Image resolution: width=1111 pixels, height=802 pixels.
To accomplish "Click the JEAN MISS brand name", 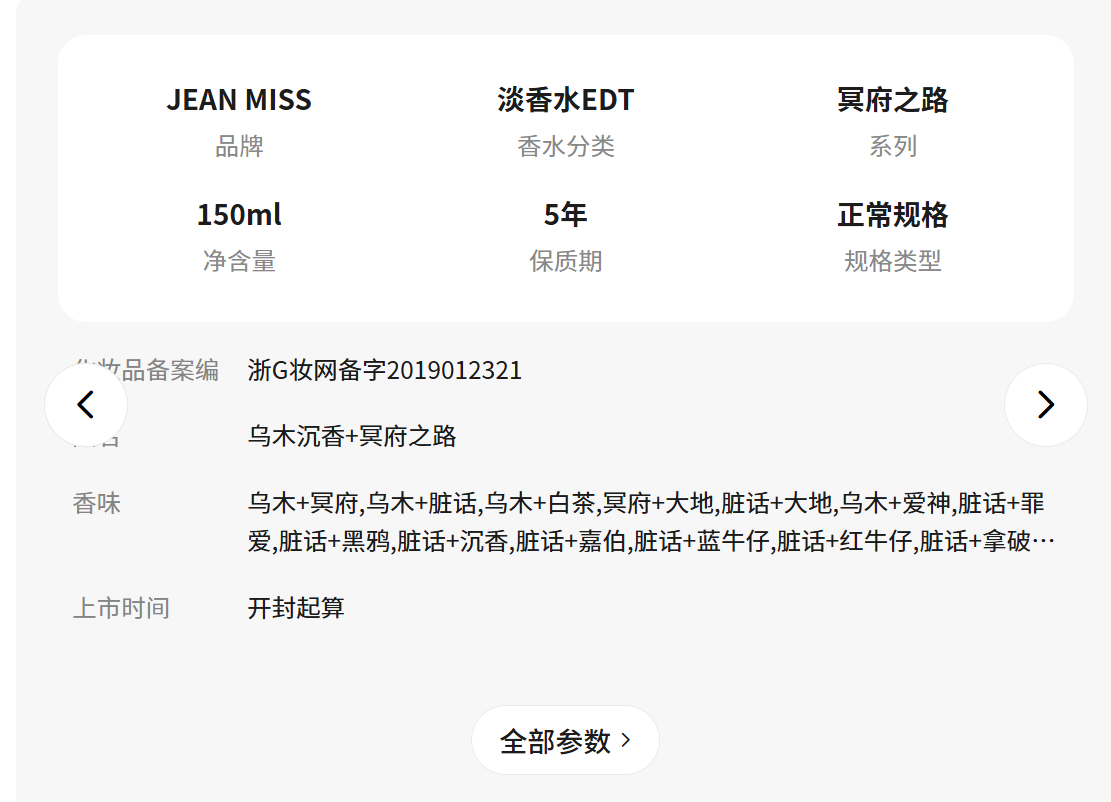I will click(239, 100).
